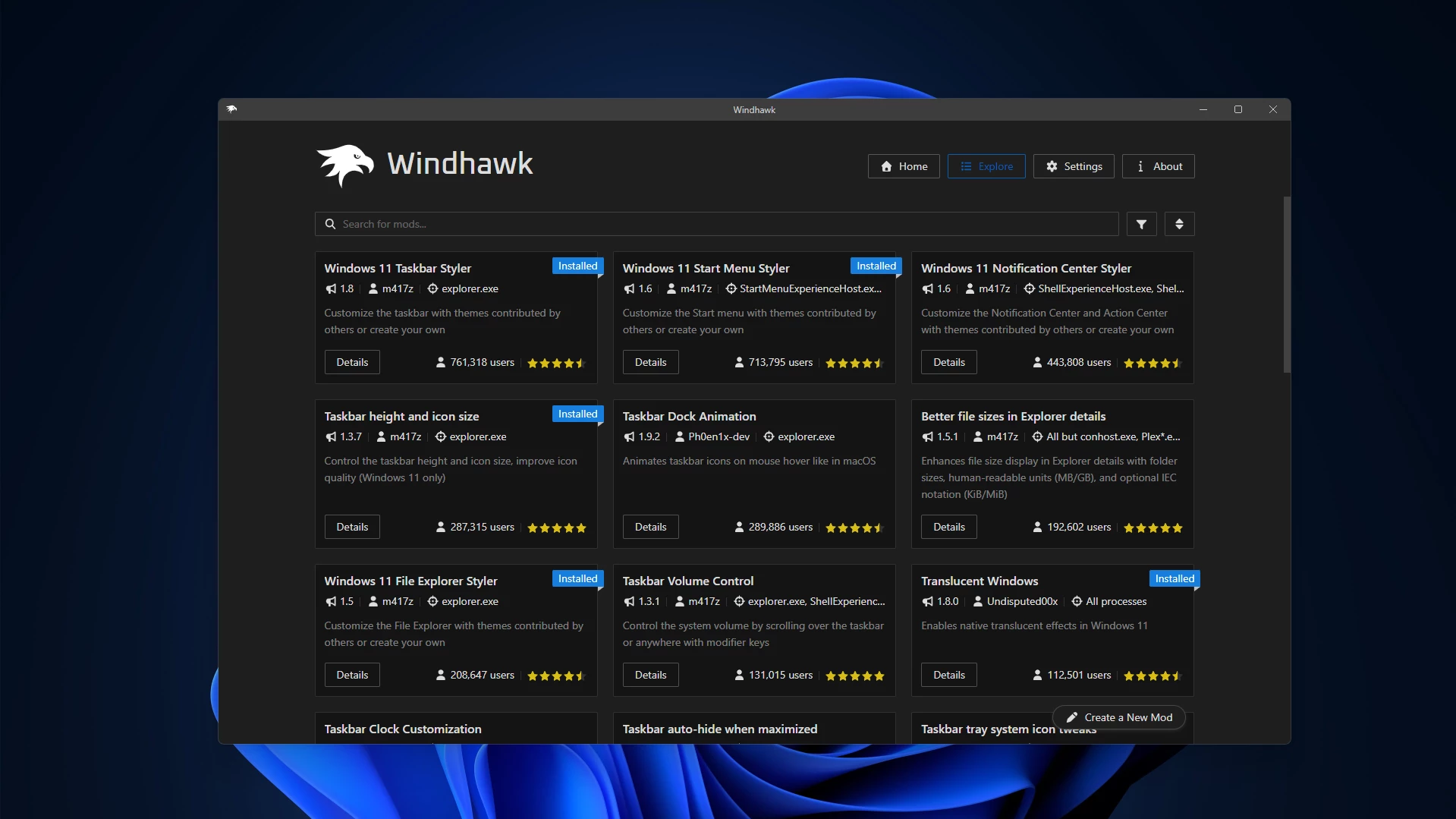Open Details for Taskbar Dock Animation
The width and height of the screenshot is (1456, 819).
click(x=650, y=527)
